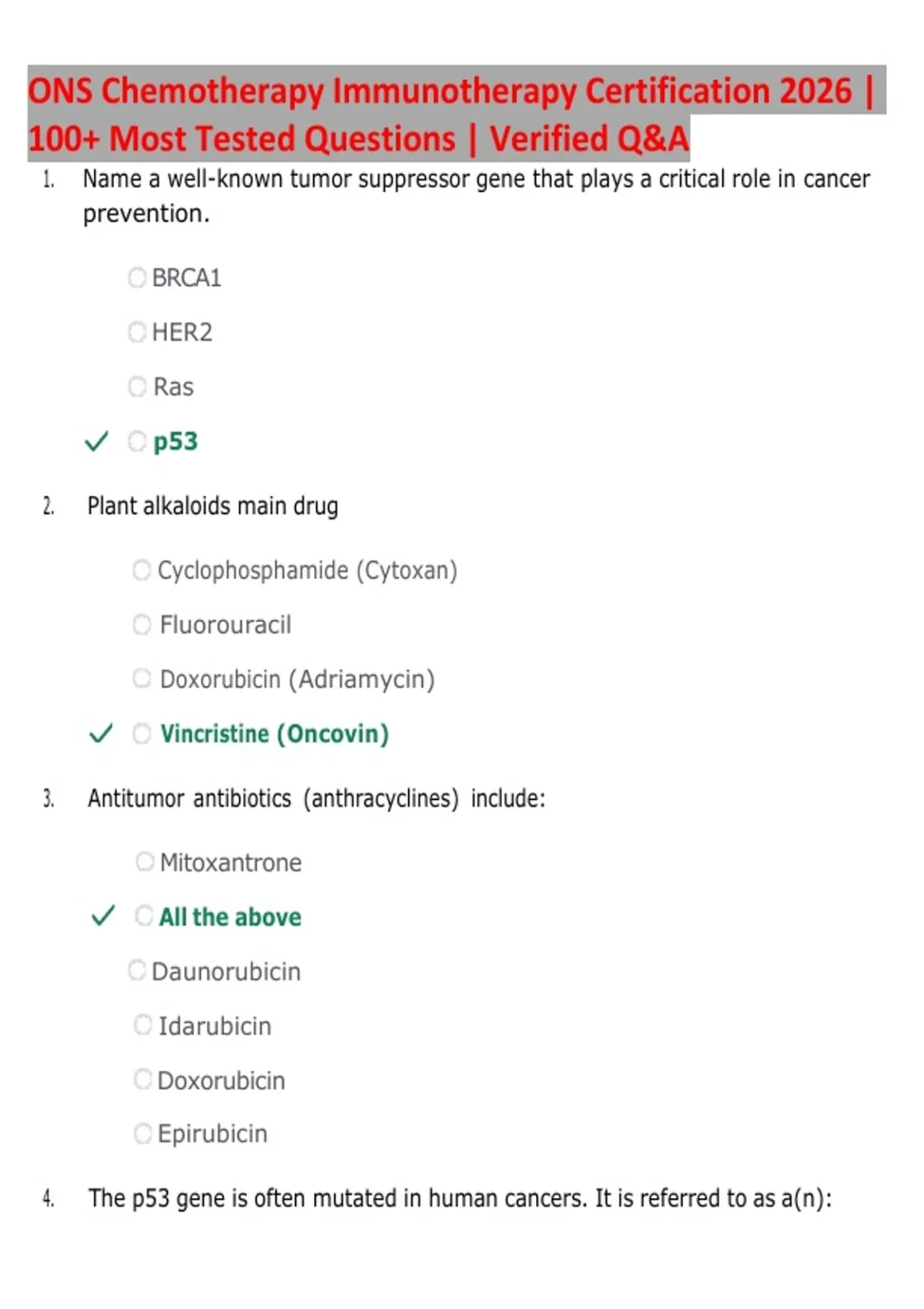Choose the Fluorouracil radio button
The height and width of the screenshot is (1309, 924).
[x=142, y=624]
